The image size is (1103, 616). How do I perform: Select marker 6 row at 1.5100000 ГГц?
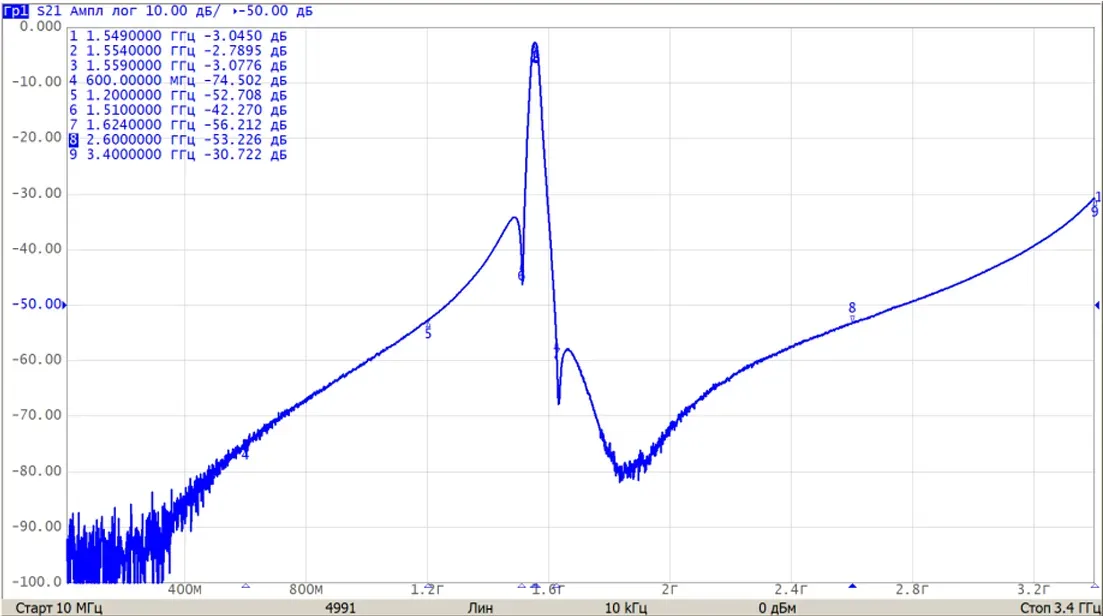[x=178, y=110]
